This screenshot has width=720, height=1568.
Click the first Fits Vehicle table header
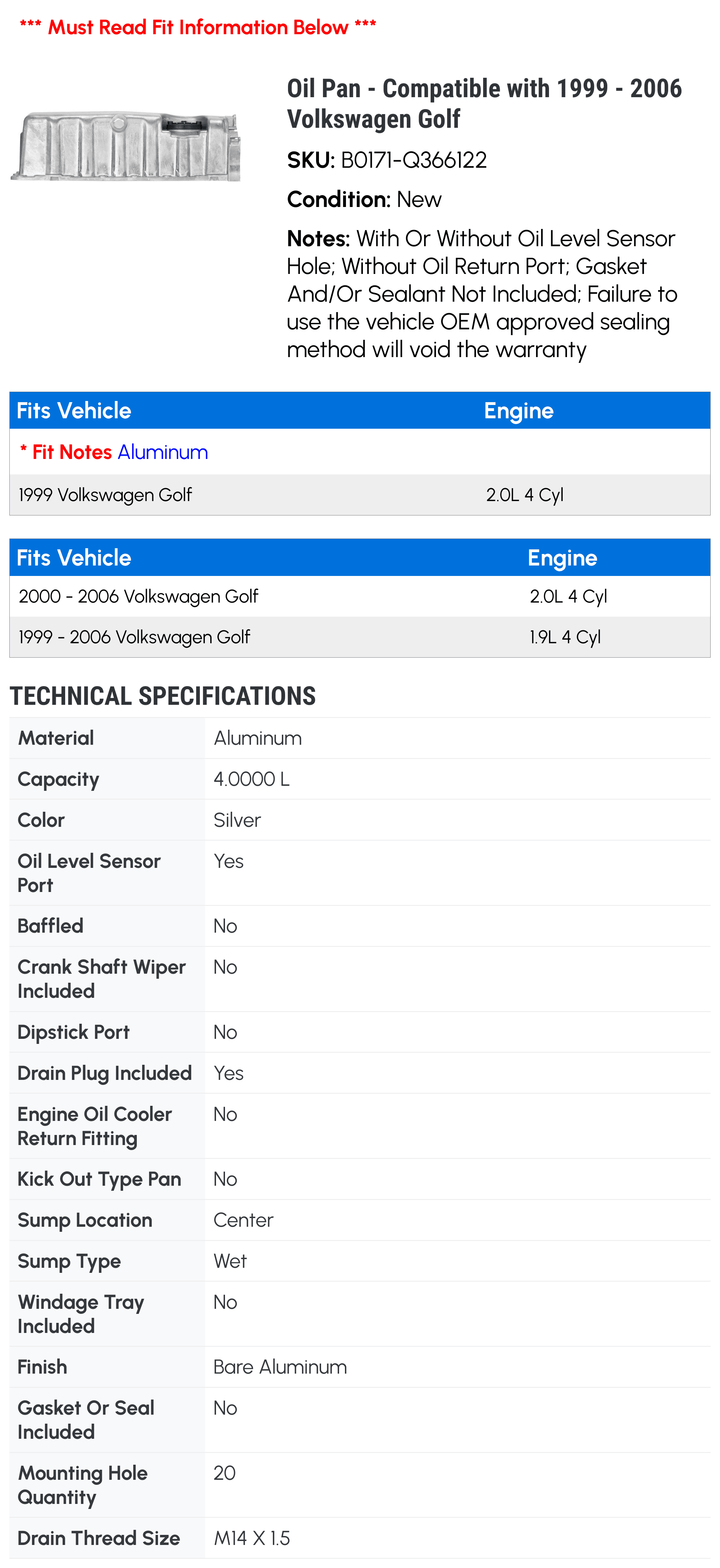(74, 411)
